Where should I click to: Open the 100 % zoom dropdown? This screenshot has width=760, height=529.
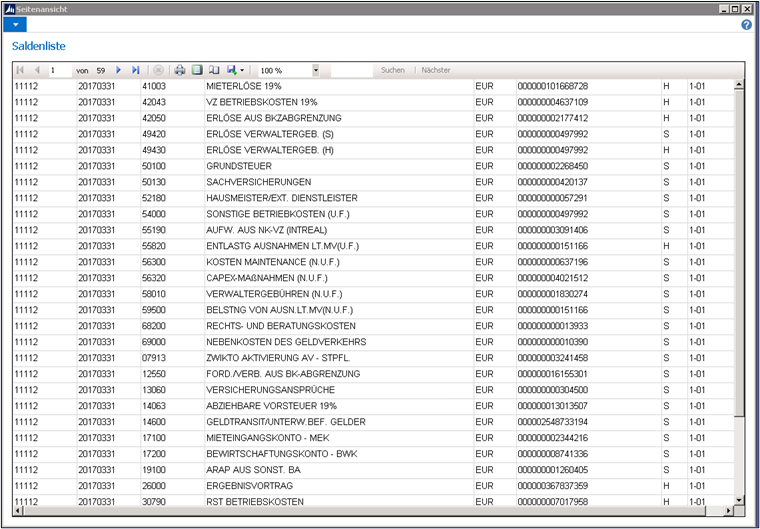(x=316, y=71)
